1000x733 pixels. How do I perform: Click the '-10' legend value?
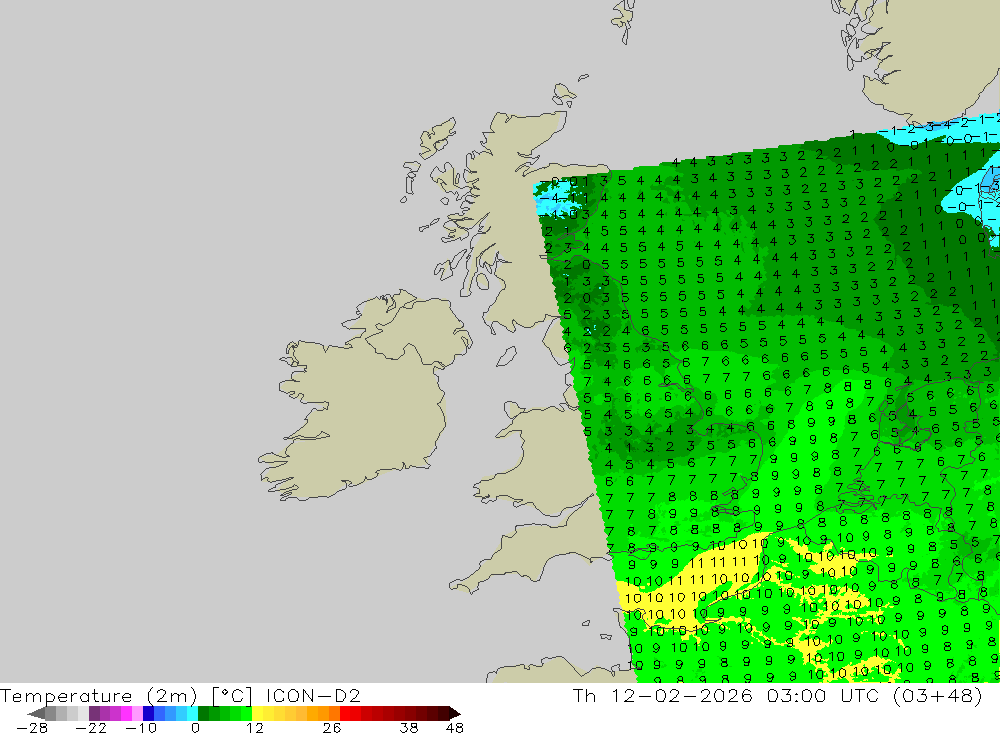click(x=141, y=728)
